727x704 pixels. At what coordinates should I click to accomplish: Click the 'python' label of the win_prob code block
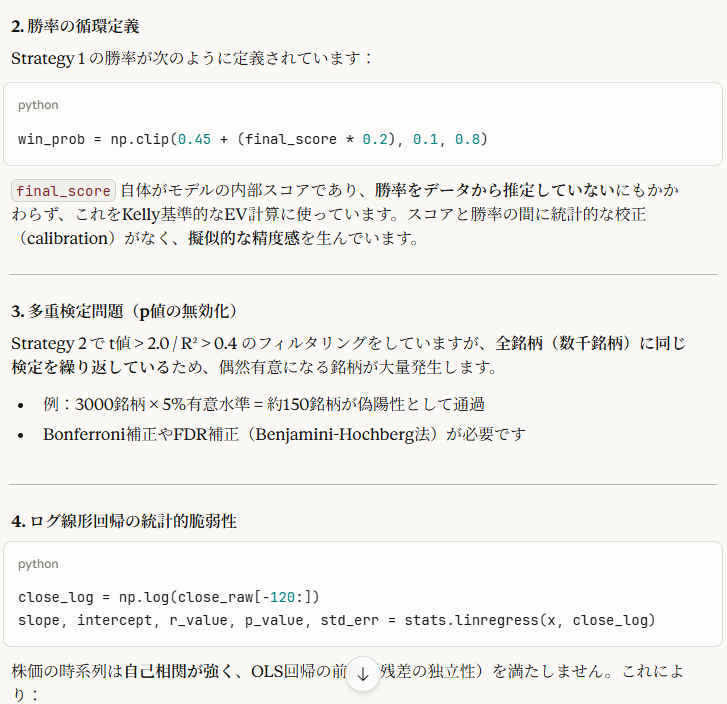(x=38, y=105)
